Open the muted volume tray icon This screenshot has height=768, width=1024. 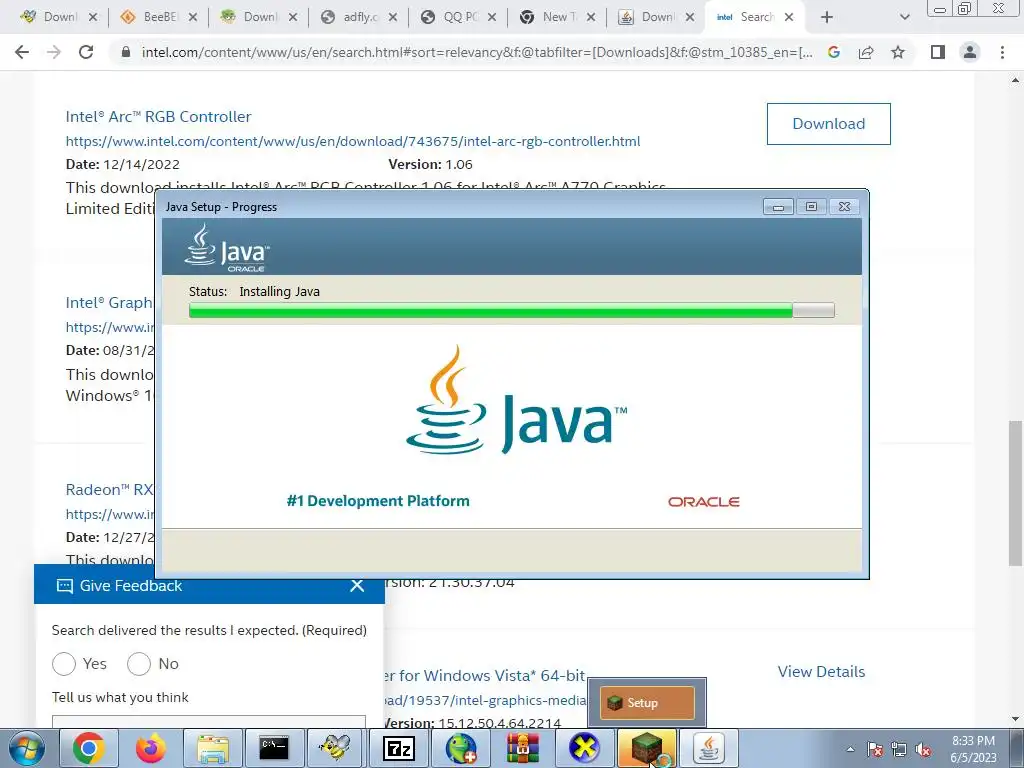pyautogui.click(x=923, y=749)
